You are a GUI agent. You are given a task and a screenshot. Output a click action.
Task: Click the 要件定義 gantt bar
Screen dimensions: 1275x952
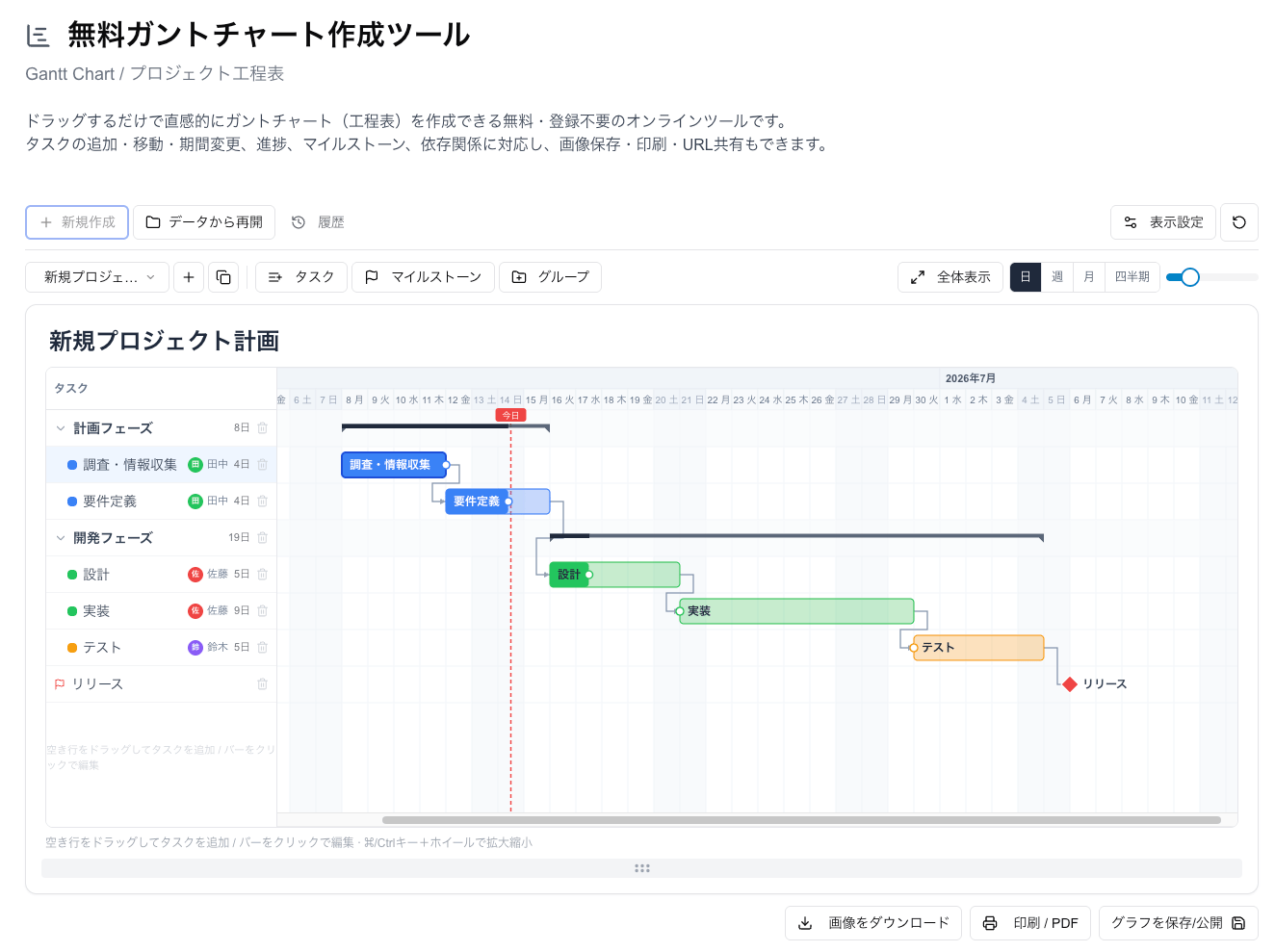(x=497, y=502)
